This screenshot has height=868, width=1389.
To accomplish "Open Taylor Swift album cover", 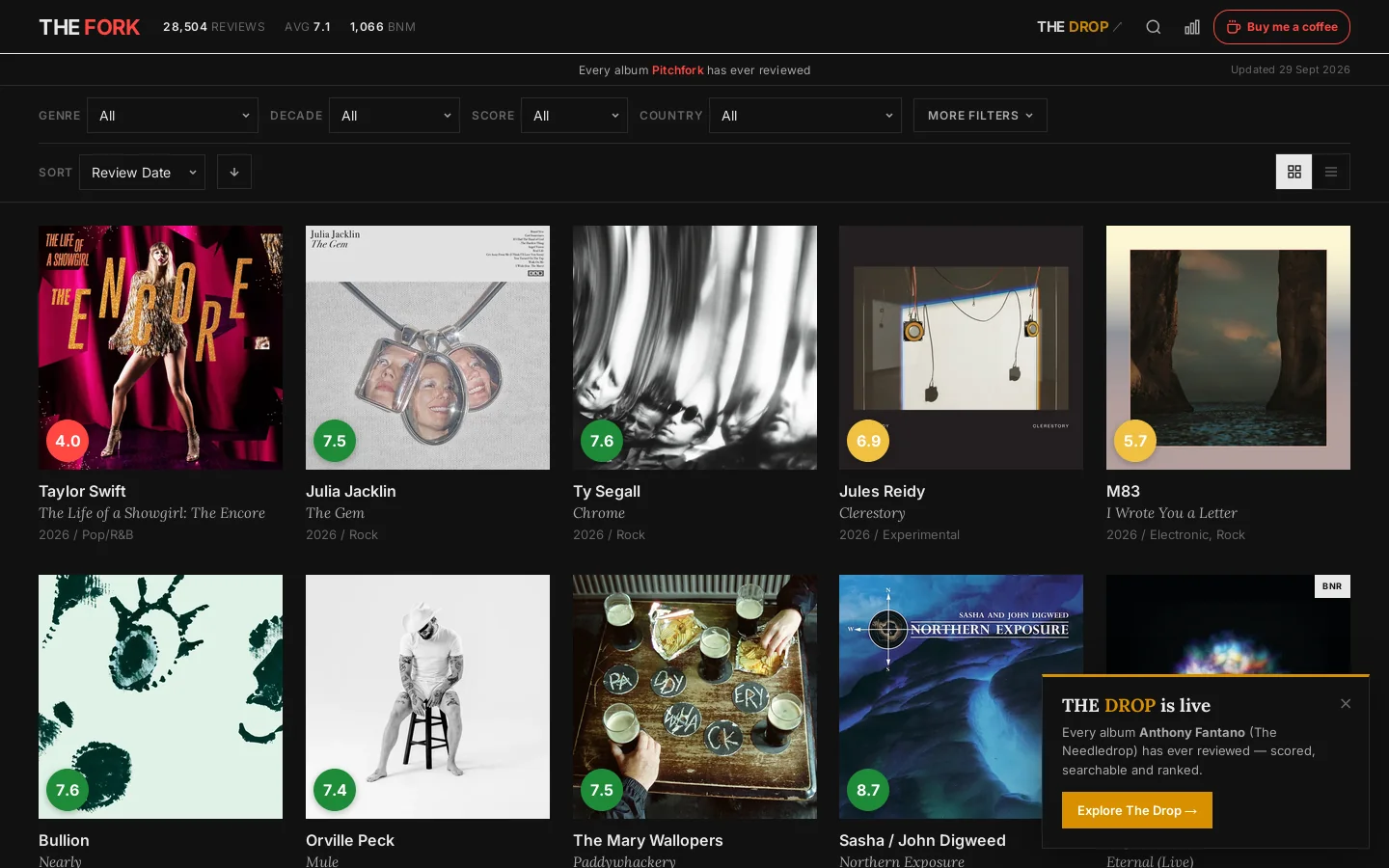I will point(161,348).
